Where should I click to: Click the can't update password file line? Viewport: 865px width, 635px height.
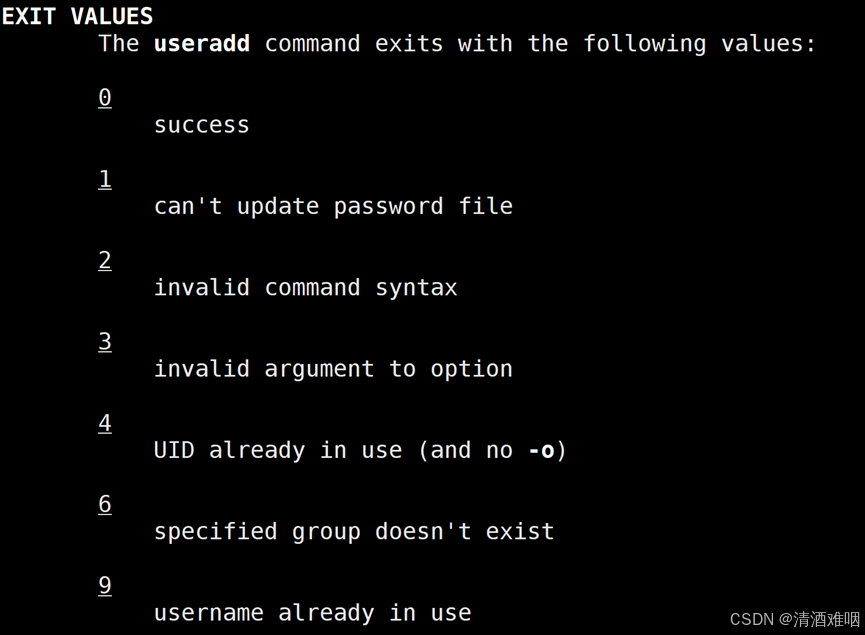[333, 207]
